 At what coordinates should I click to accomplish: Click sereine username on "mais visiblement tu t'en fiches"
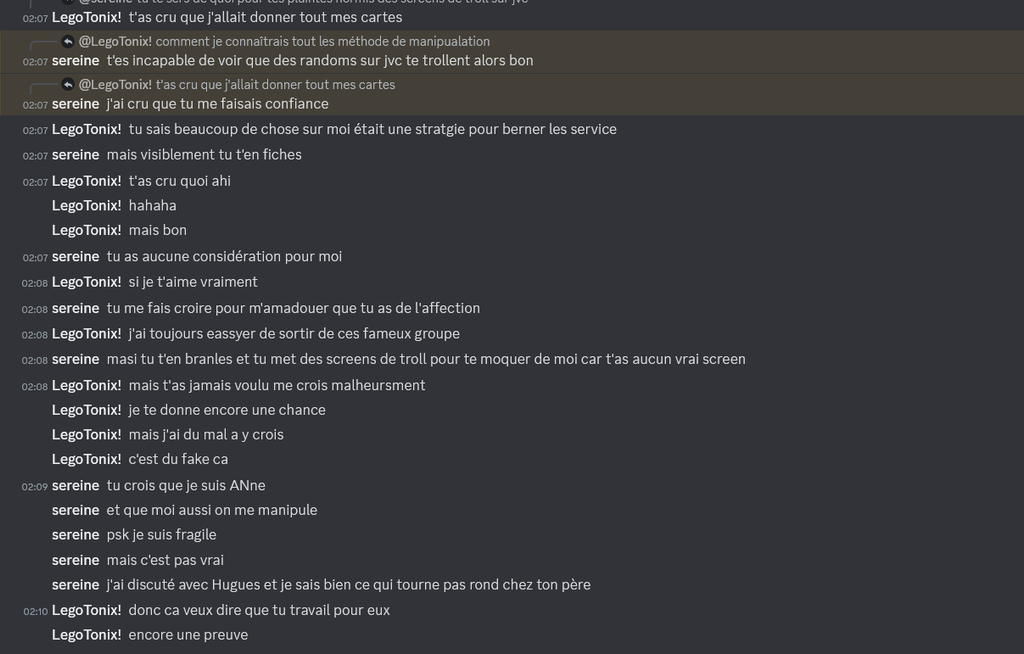[x=75, y=155]
